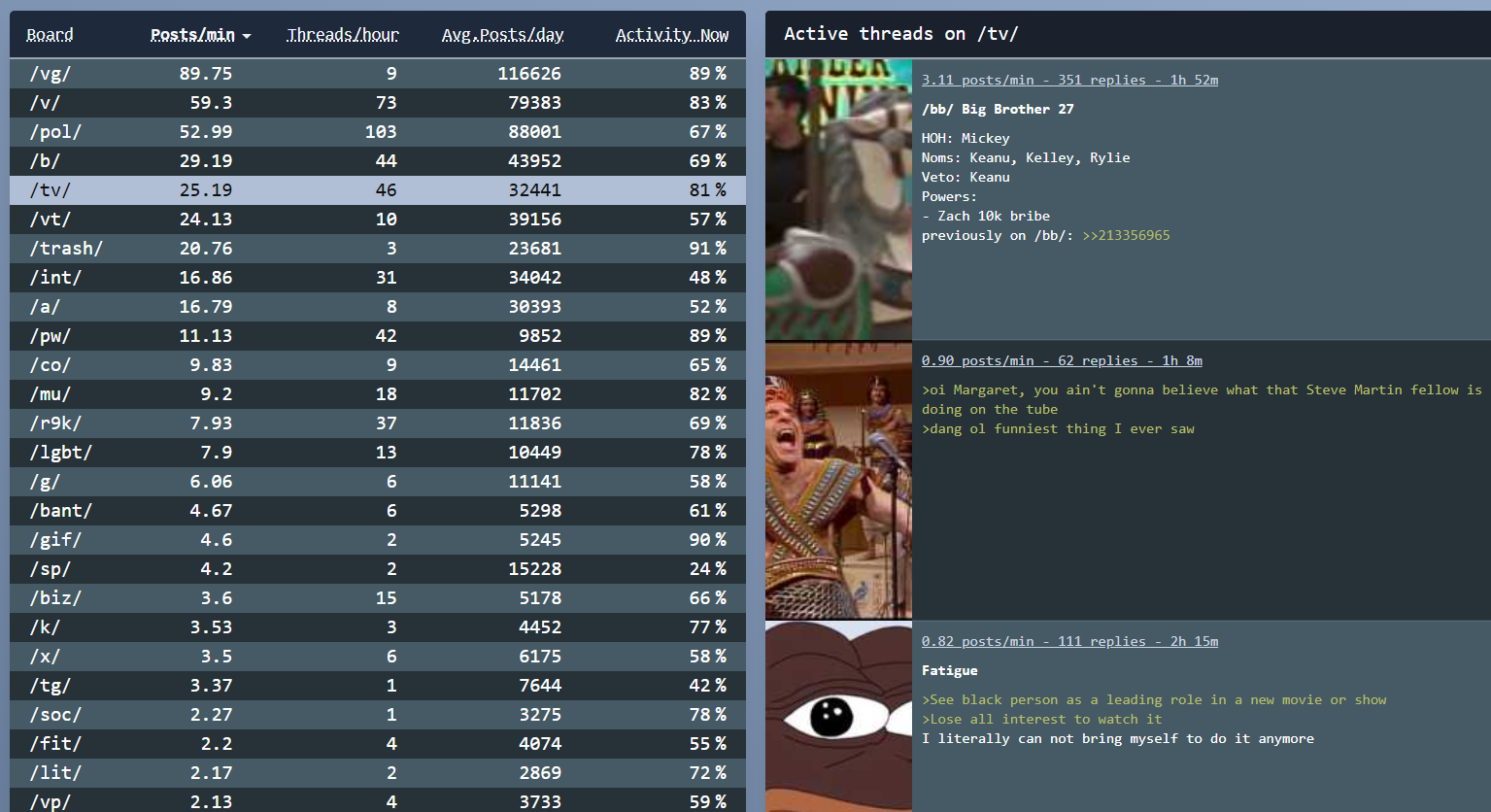The height and width of the screenshot is (812, 1491).
Task: Sort by Posts/min column header
Action: (x=192, y=35)
